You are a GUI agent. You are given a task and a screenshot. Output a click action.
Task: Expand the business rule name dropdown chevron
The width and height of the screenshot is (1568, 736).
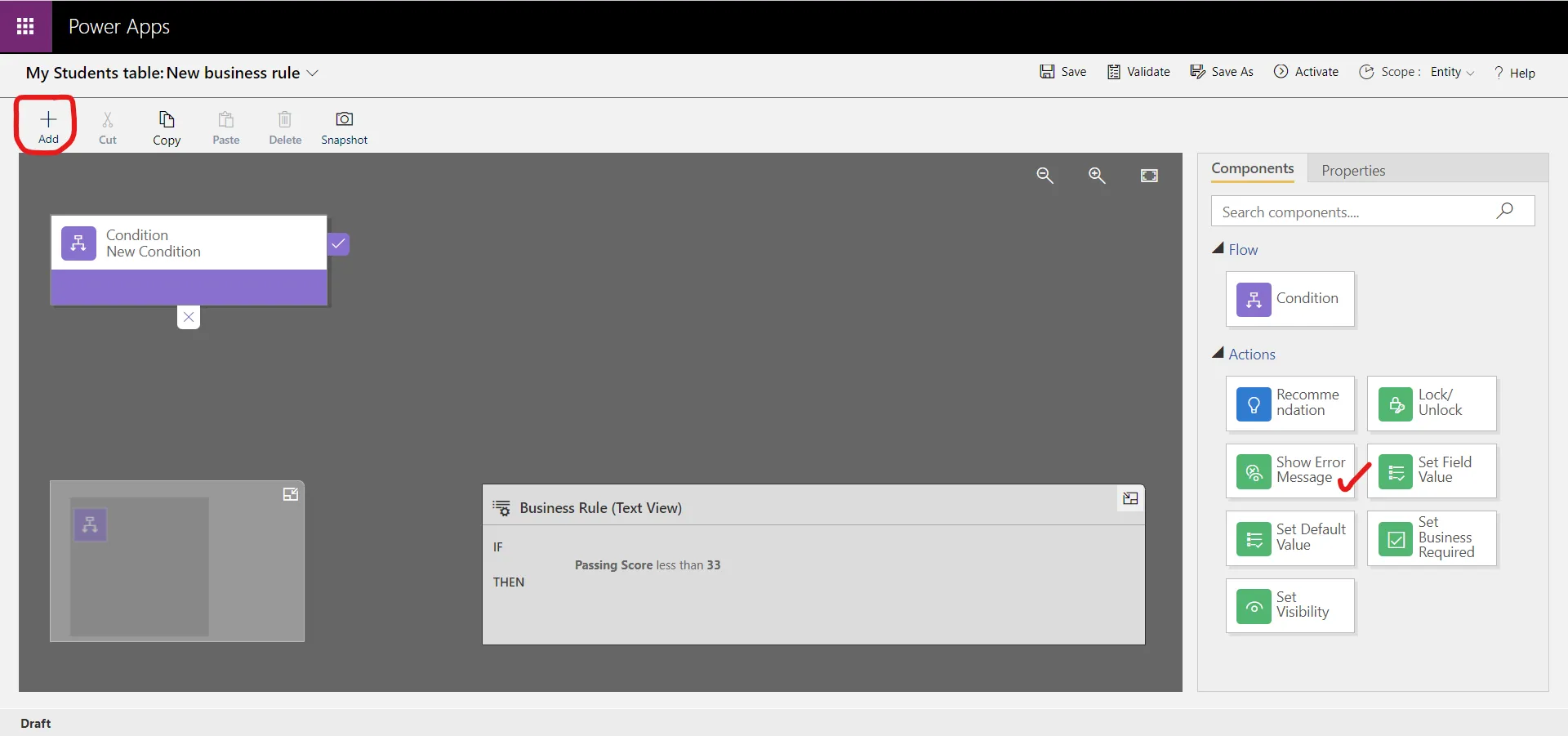312,74
